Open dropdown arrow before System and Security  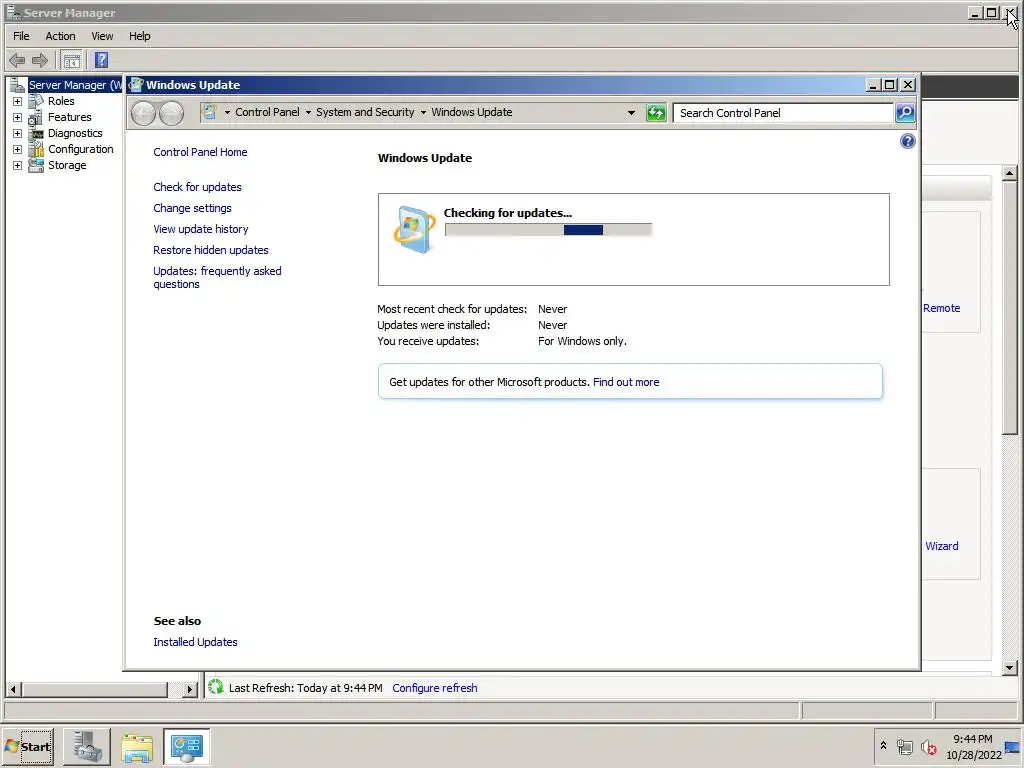pos(308,112)
